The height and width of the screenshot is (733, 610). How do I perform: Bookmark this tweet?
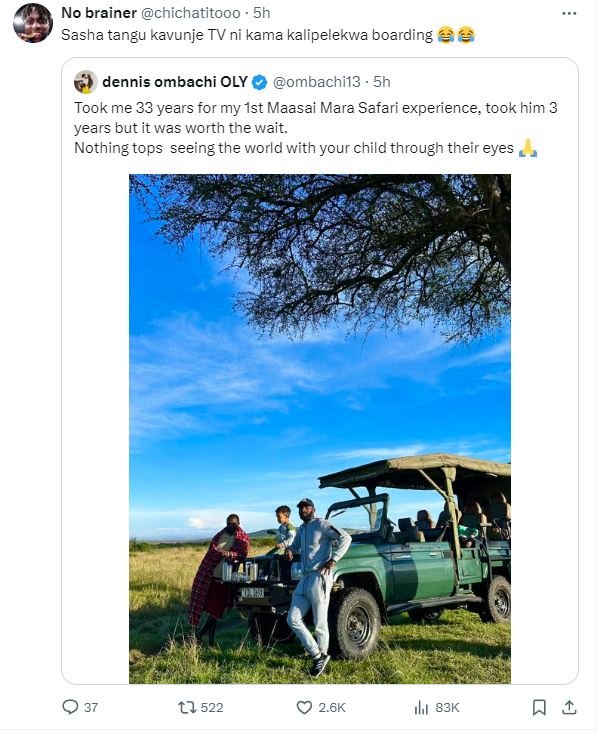[x=539, y=707]
